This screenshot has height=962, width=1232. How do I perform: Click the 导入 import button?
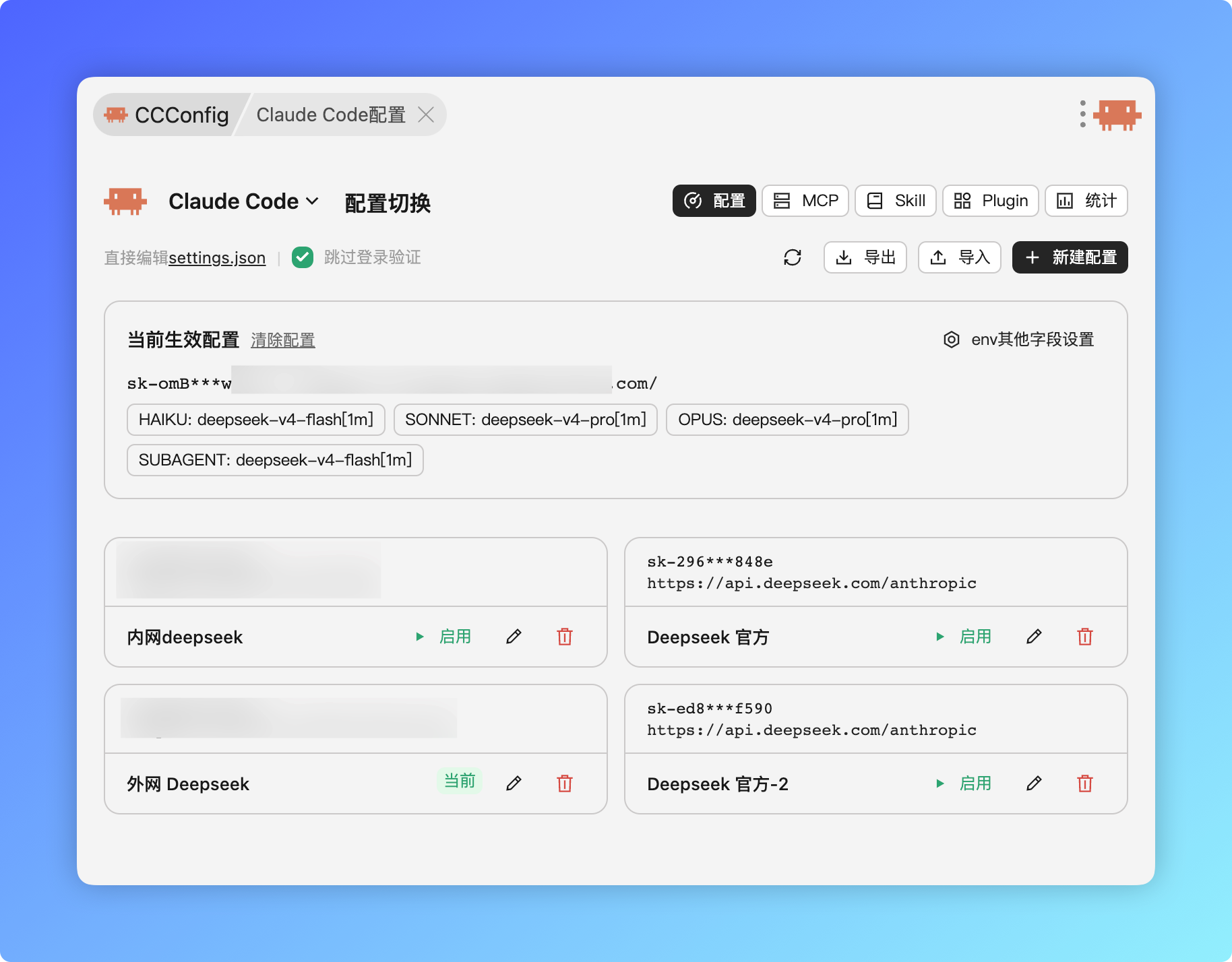click(x=960, y=257)
